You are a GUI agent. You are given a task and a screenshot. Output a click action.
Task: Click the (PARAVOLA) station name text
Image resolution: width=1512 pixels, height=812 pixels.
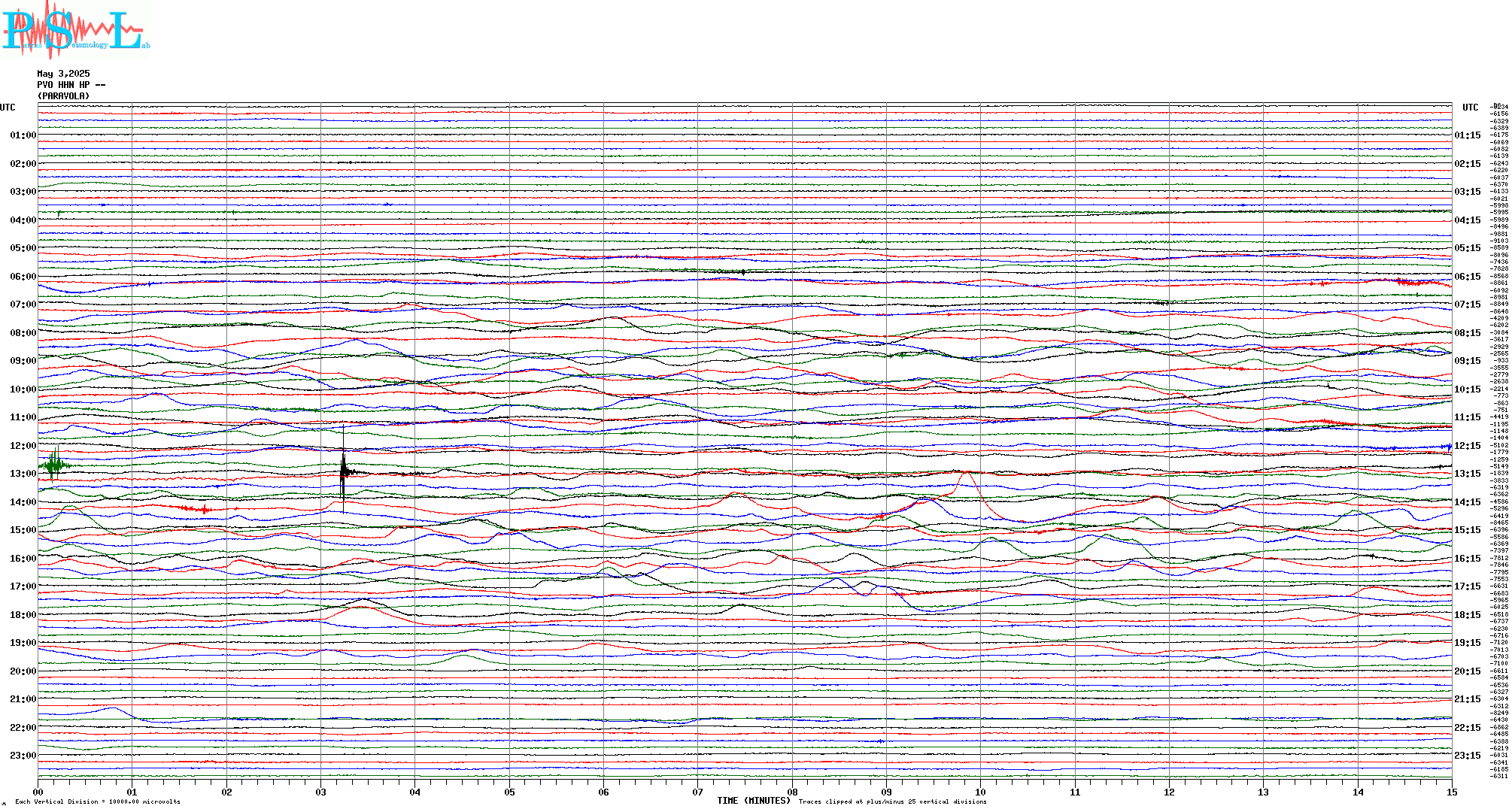(x=63, y=96)
